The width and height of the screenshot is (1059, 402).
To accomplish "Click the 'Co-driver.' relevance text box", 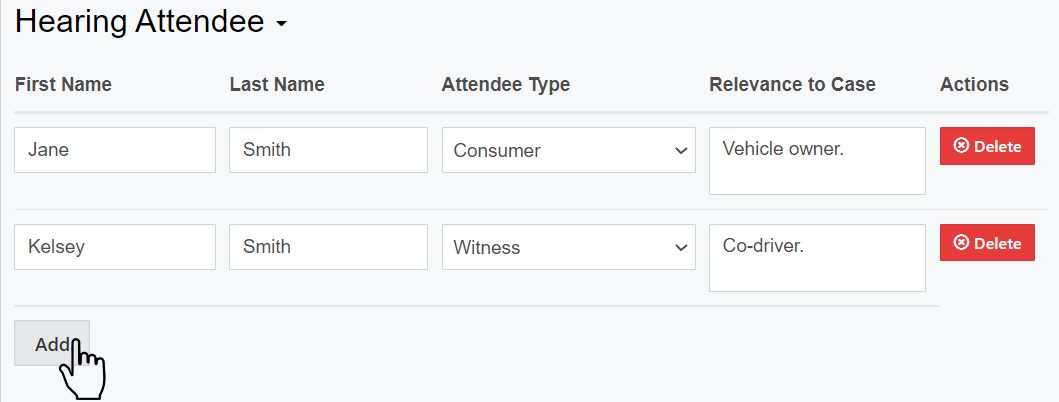I will tap(817, 258).
